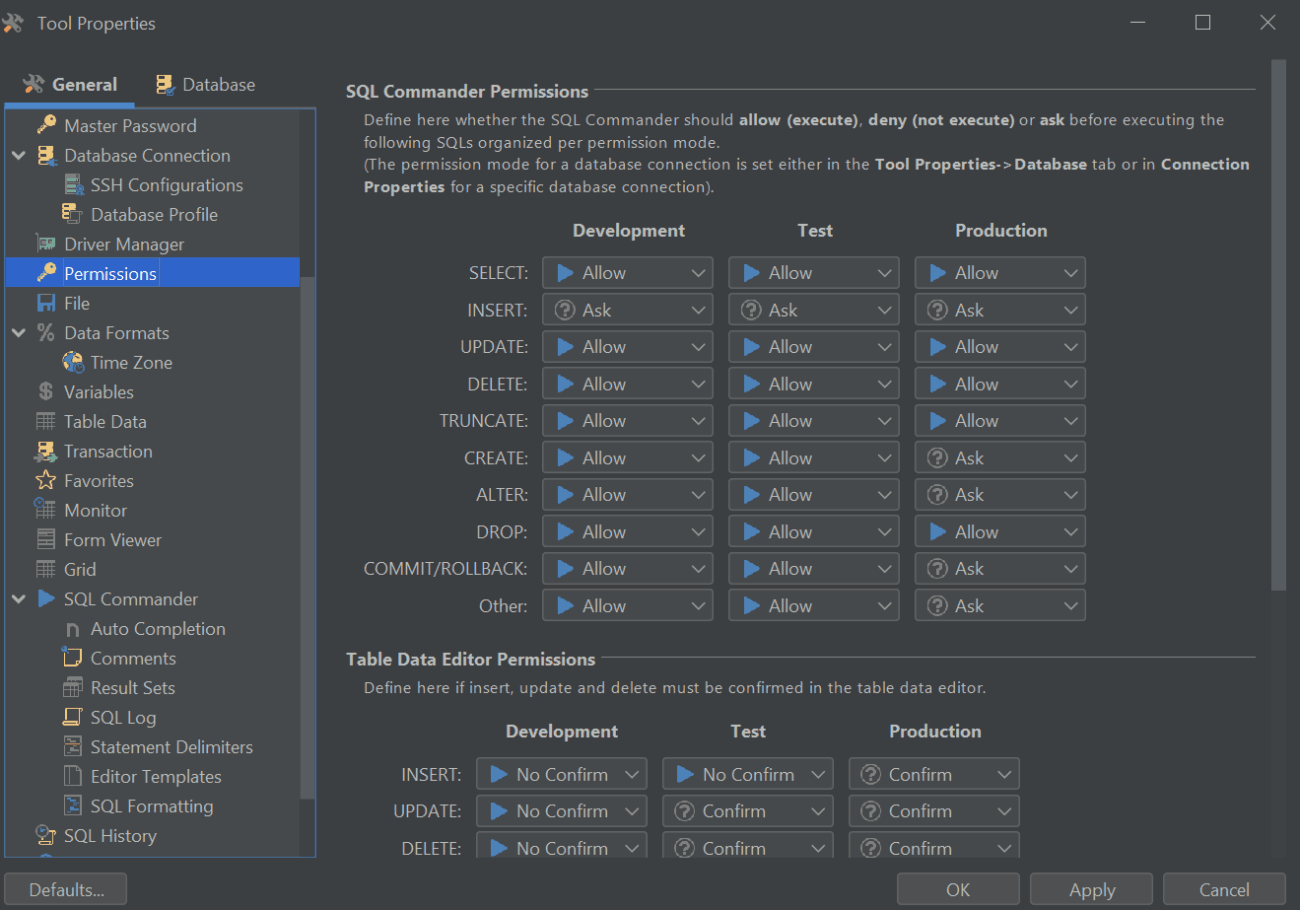1300x910 pixels.
Task: Collapse the Data Formats tree node
Action: click(19, 333)
